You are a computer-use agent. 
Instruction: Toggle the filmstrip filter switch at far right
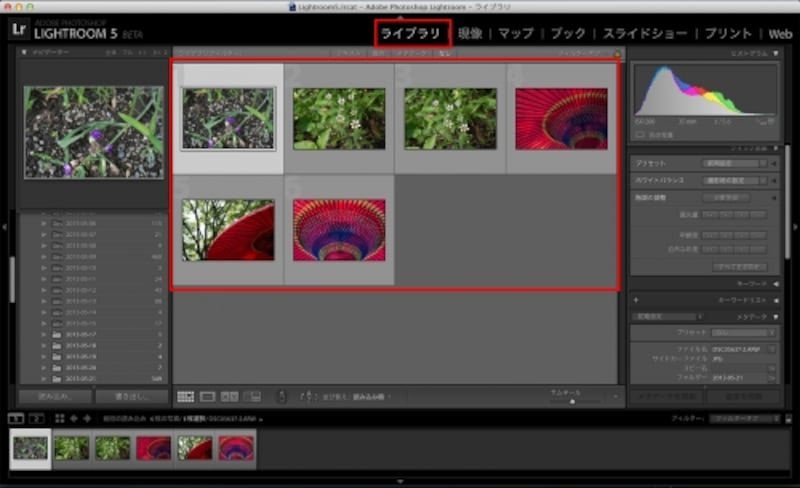[789, 419]
